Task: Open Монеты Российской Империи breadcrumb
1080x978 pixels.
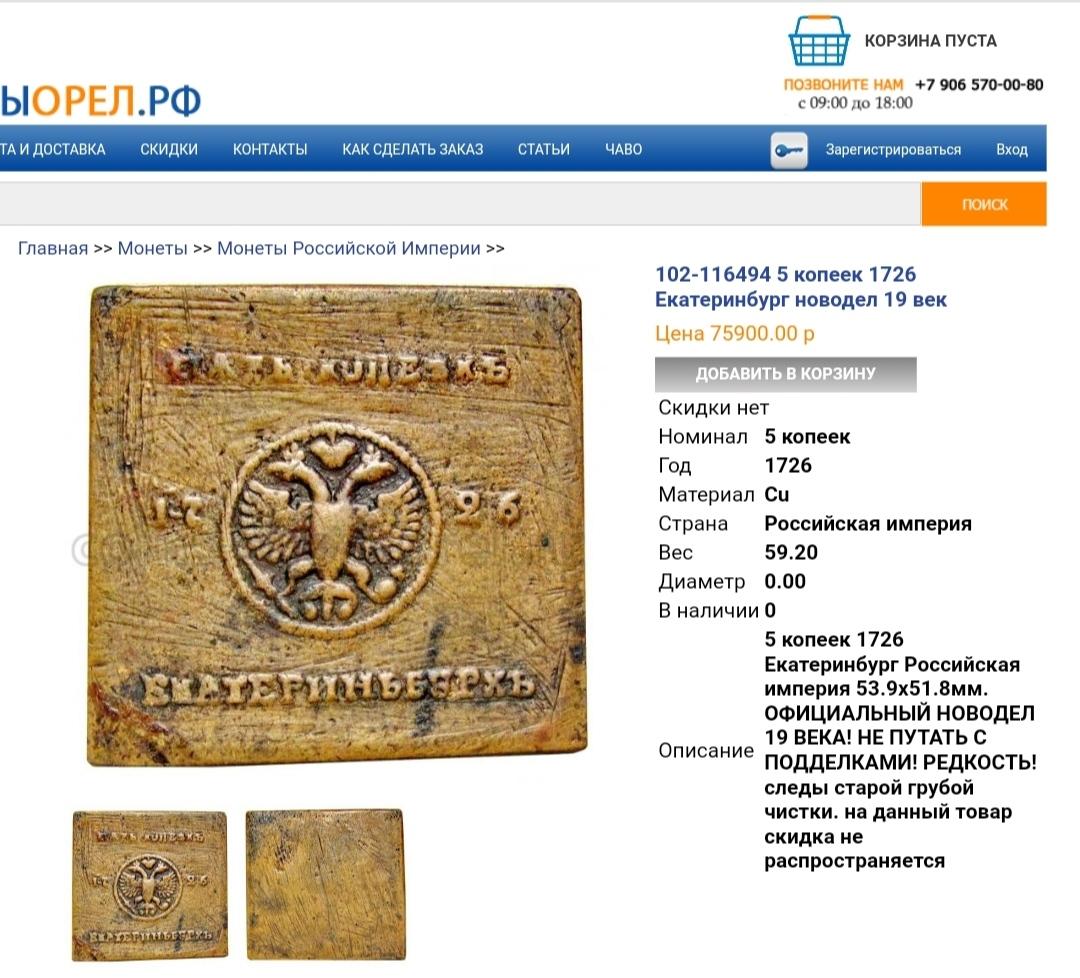Action: (x=349, y=248)
